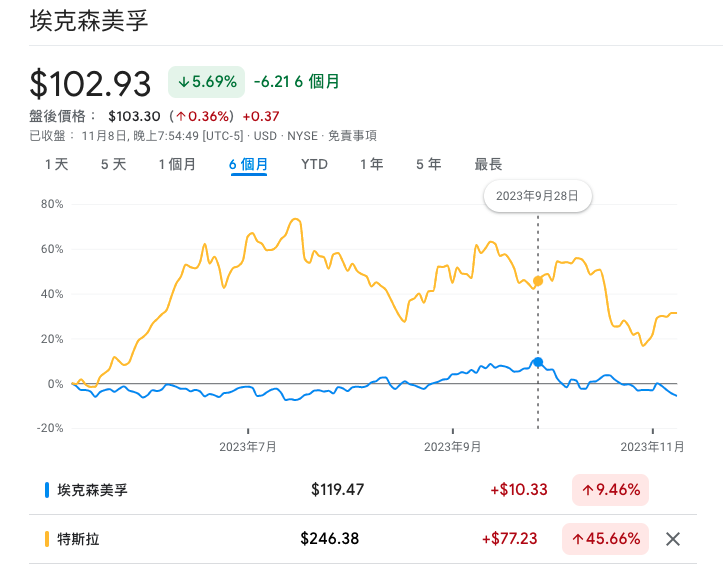Switch chart to YTD range

tap(314, 164)
